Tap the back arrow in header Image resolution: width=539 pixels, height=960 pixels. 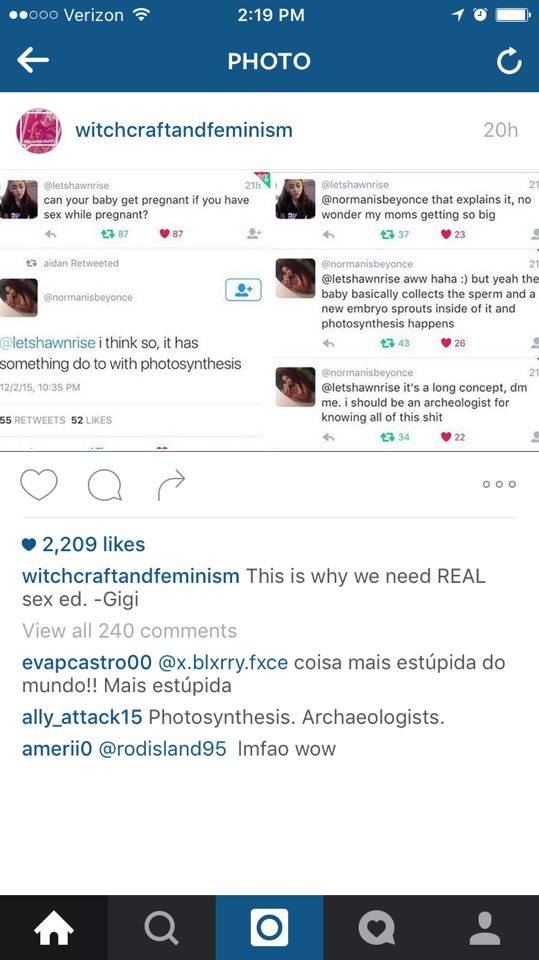click(32, 60)
